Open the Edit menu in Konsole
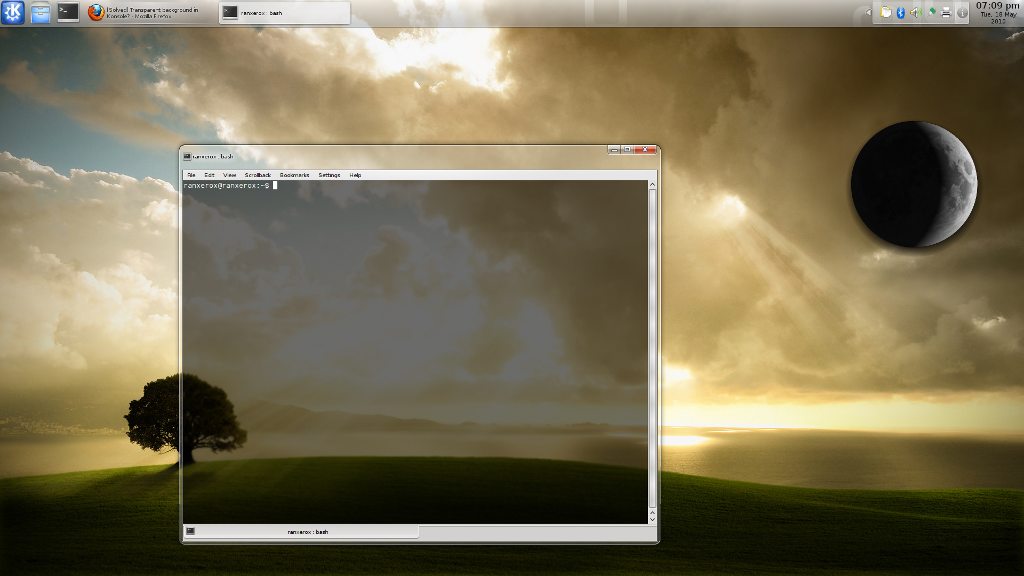Viewport: 1024px width, 576px height. coord(209,175)
